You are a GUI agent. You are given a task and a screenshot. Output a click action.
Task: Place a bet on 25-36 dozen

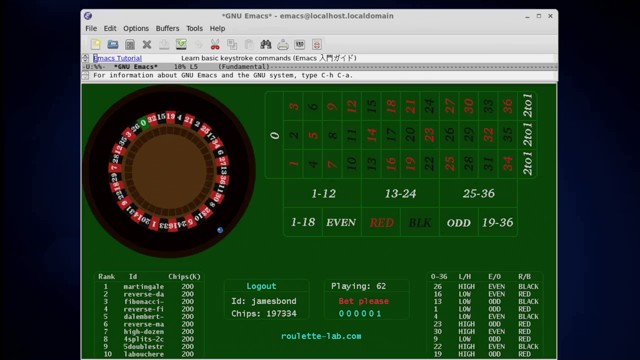(478, 193)
